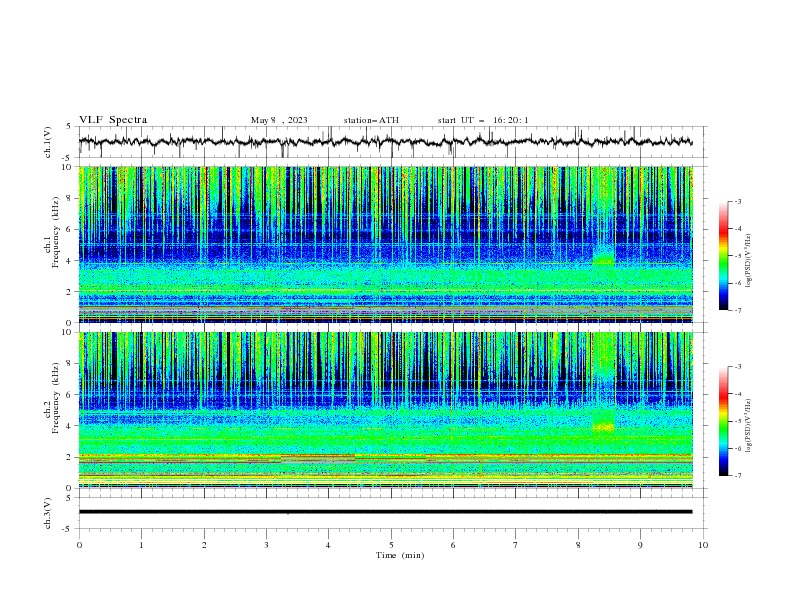Screen dimensions: 792x612
Task: Click the "start UT = 16:20: 1" text
Action: coord(483,120)
